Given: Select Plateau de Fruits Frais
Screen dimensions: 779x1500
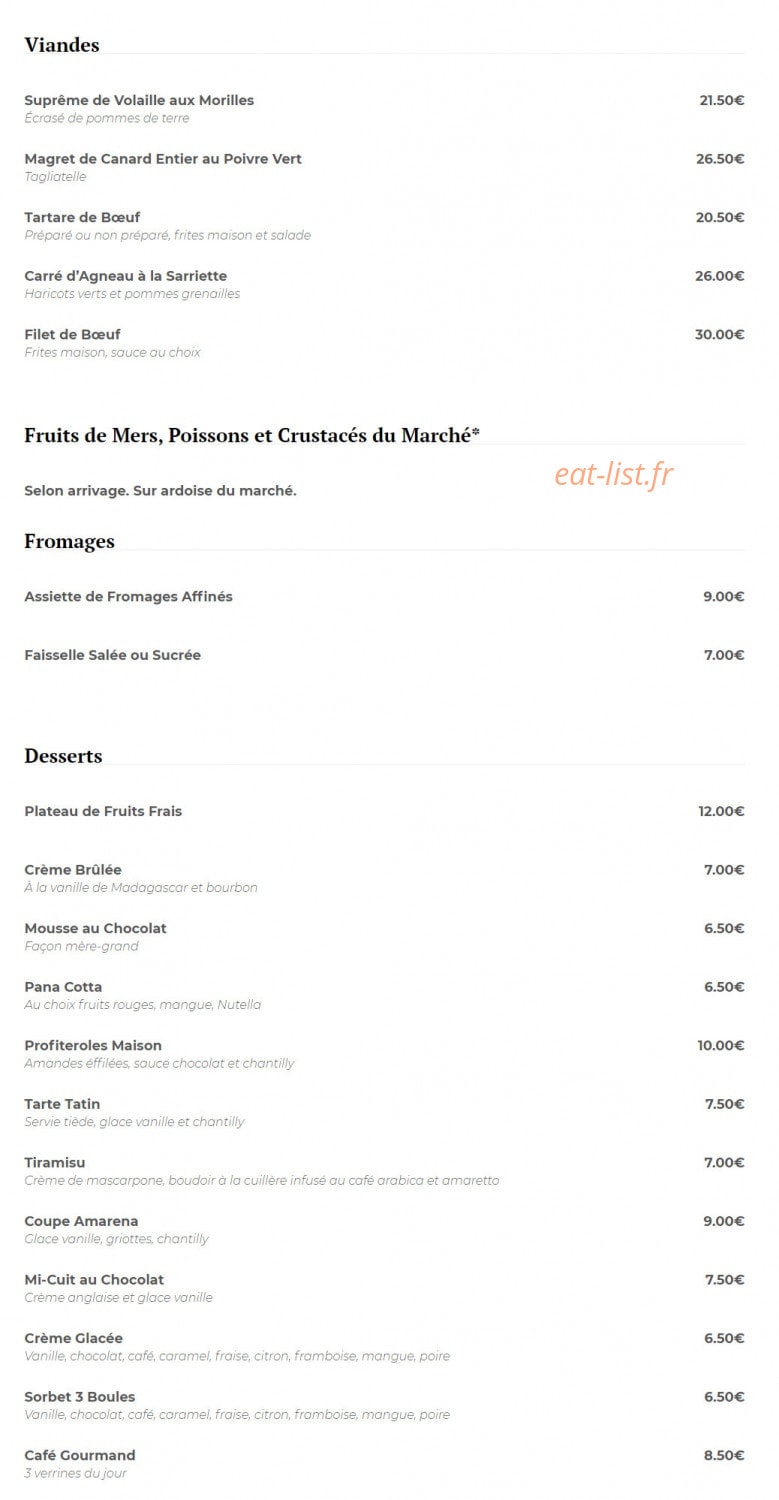Looking at the screenshot, I should click(103, 811).
